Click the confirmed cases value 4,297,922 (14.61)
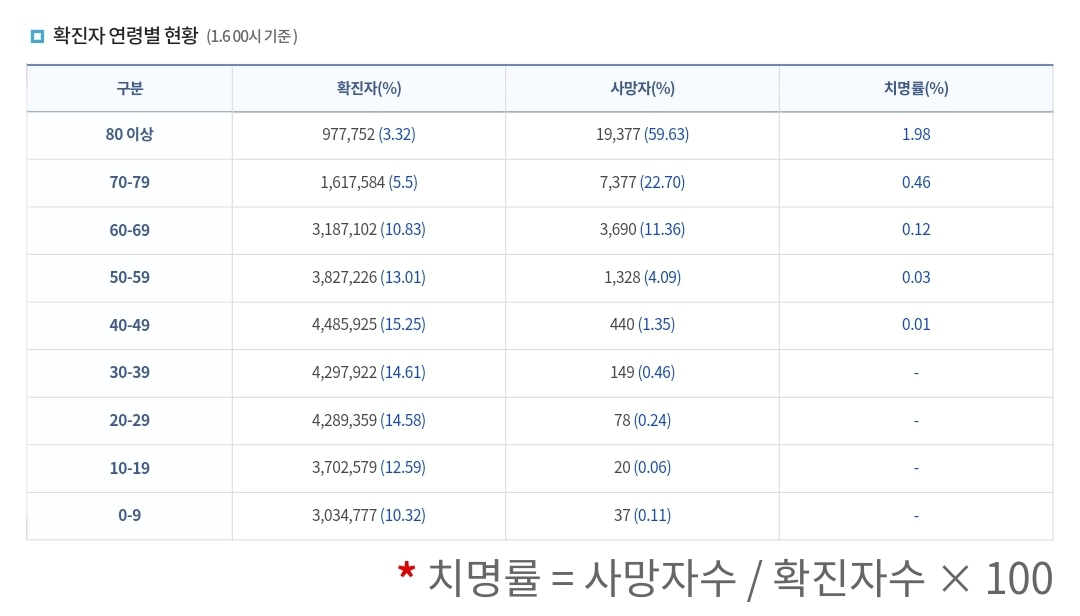Viewport: 1080px width, 616px height. (x=368, y=373)
